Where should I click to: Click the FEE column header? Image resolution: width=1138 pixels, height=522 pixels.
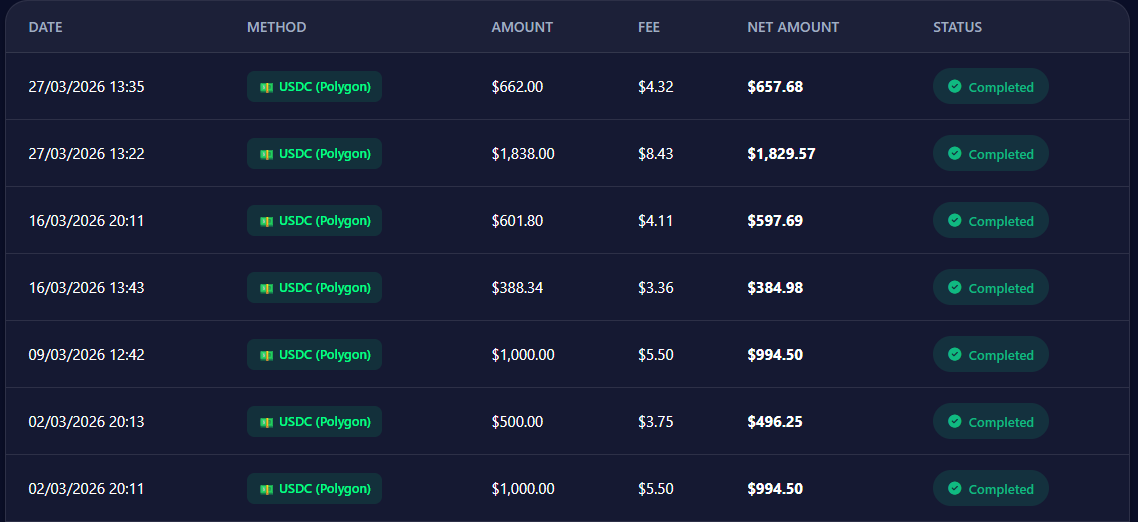pyautogui.click(x=649, y=27)
